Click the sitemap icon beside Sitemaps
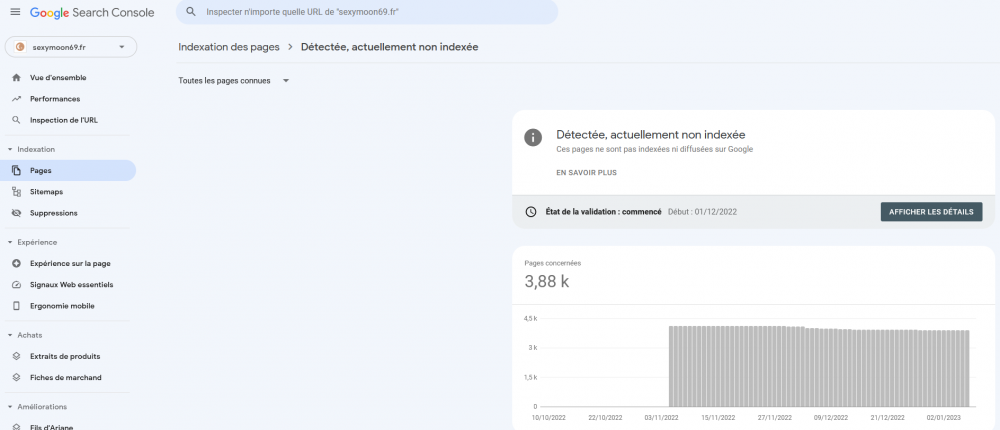The image size is (1000, 430). pyautogui.click(x=17, y=191)
